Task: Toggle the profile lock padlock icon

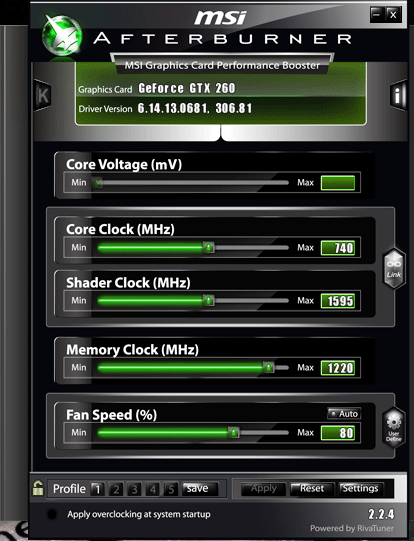Action: (x=38, y=488)
